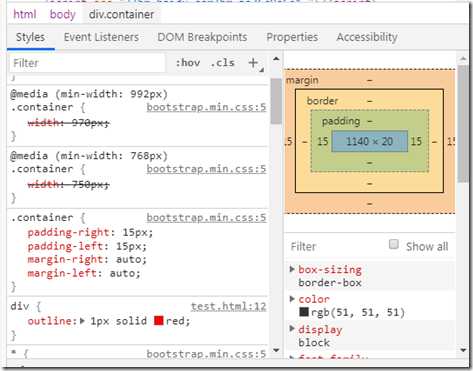Click the html breadcrumb element
The image size is (473, 371).
coord(24,14)
